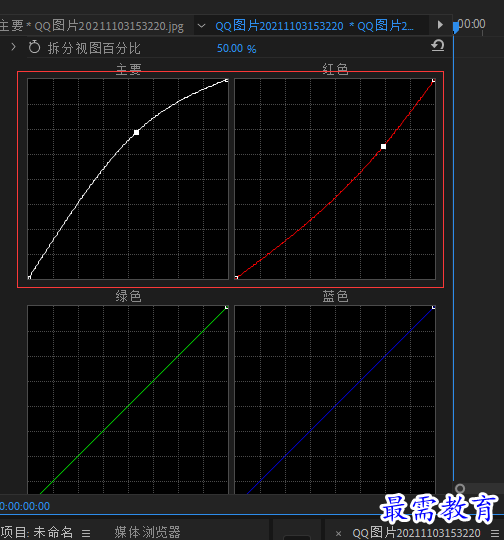
Task: Select the 主要 * QQ图片20211103153220.jpg master clip
Action: click(x=92, y=26)
